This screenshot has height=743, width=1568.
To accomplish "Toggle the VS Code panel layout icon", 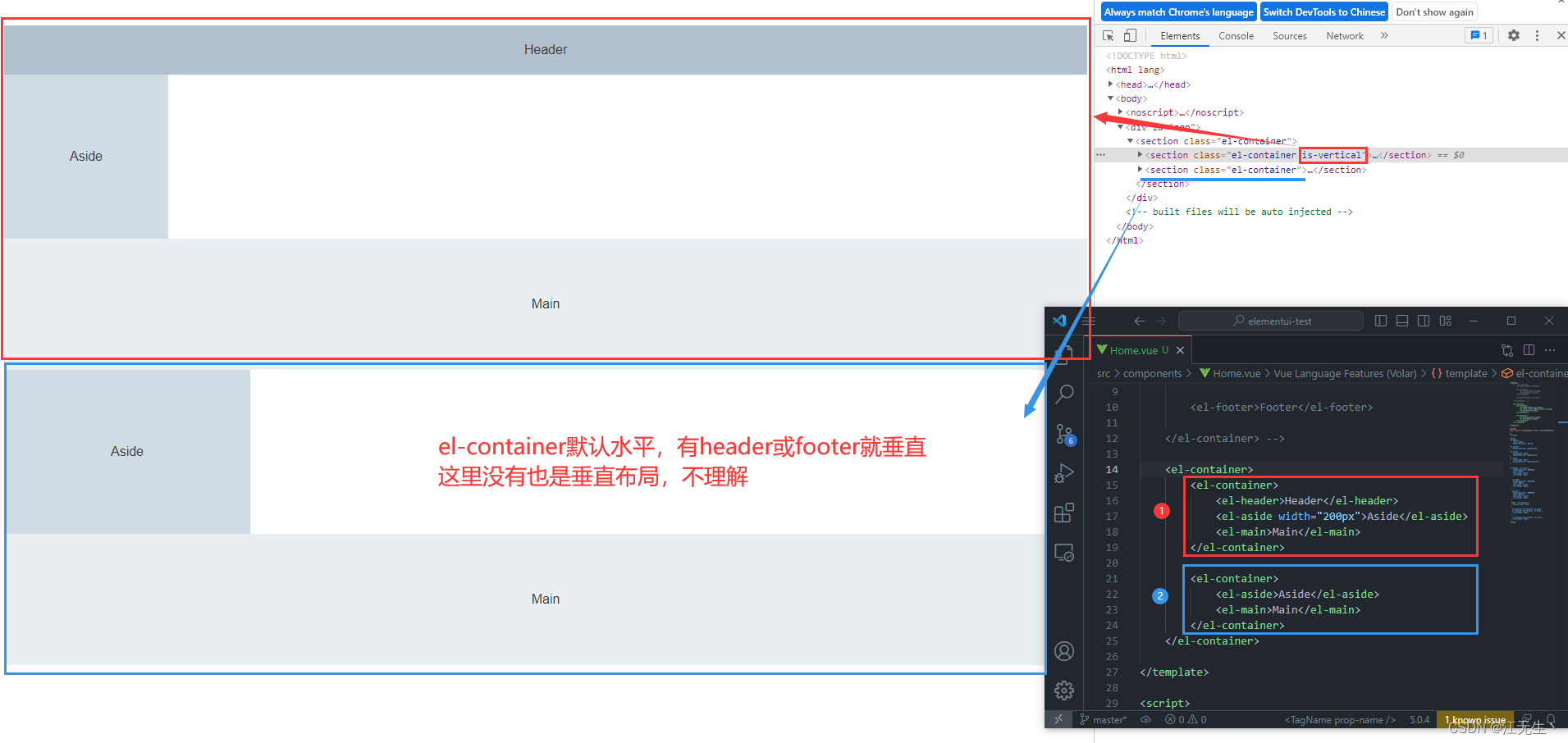I will (x=1402, y=321).
